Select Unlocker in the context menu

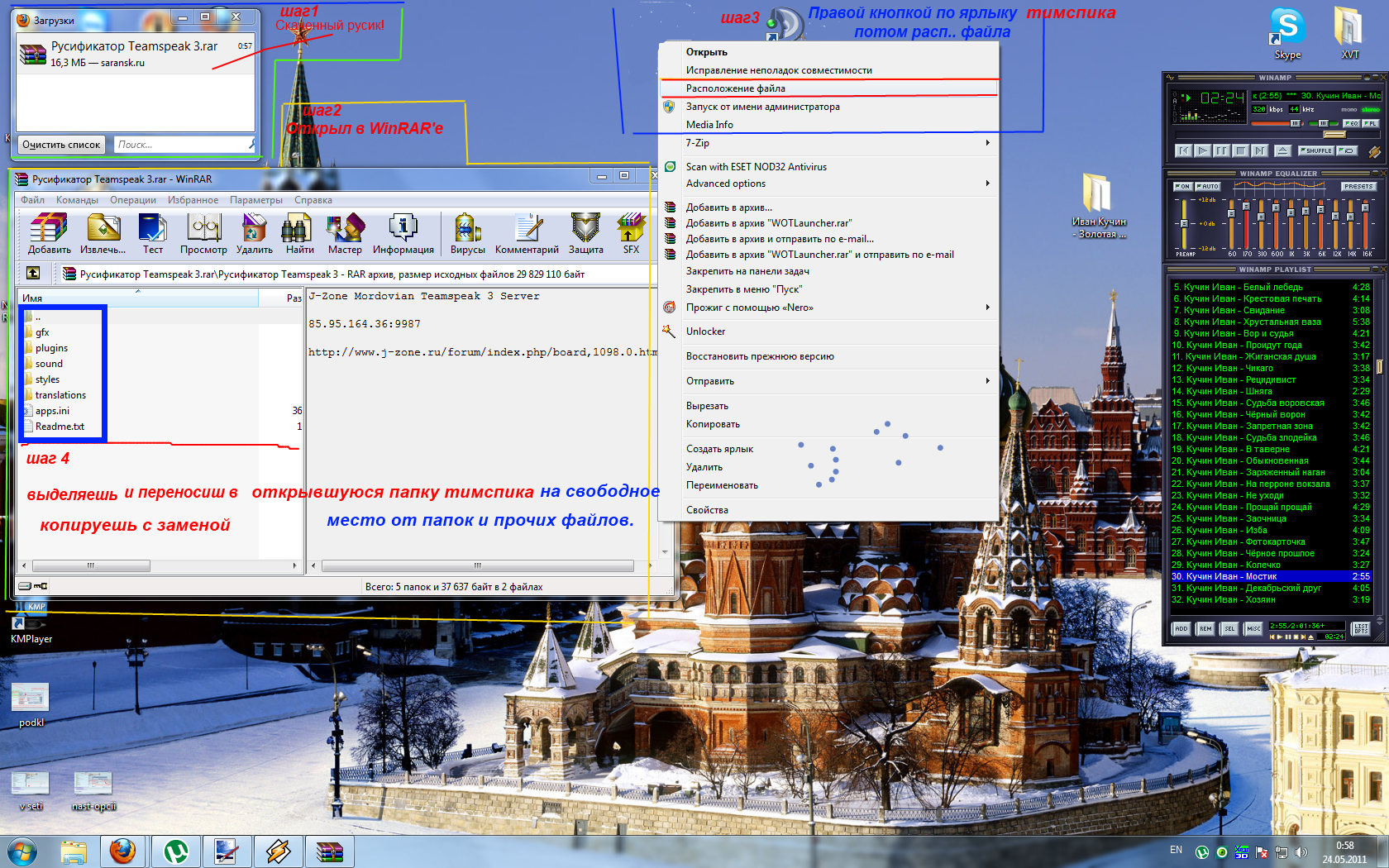pyautogui.click(x=828, y=331)
